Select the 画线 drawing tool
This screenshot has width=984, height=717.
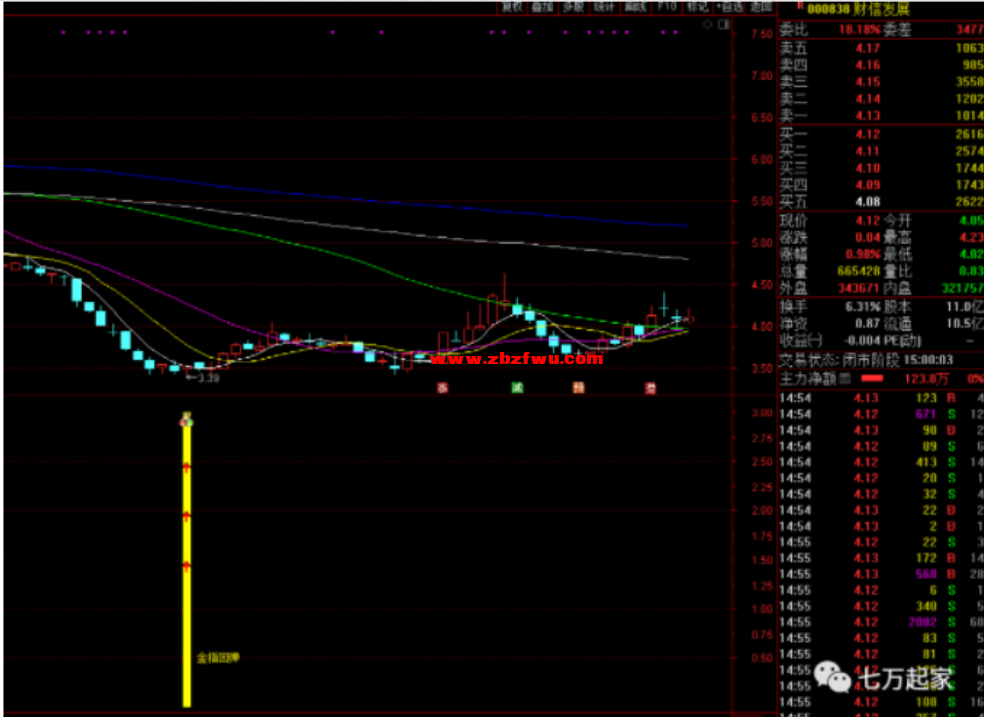coord(635,7)
